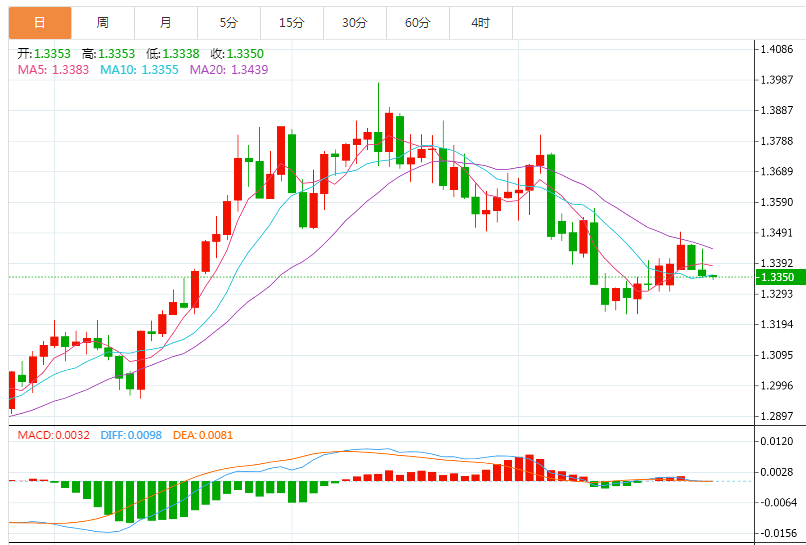The width and height of the screenshot is (806, 545).
Task: Open the 60分 timeframe tab
Action: coord(417,23)
